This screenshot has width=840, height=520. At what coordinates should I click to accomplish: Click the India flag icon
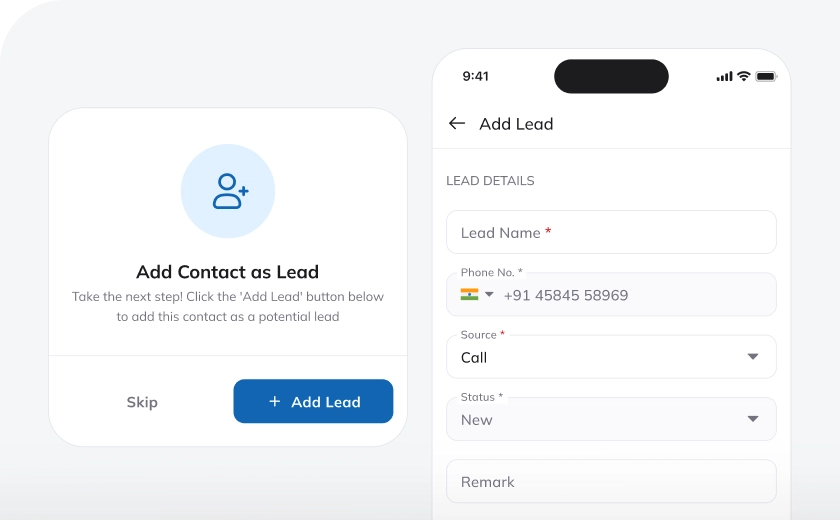pos(469,295)
